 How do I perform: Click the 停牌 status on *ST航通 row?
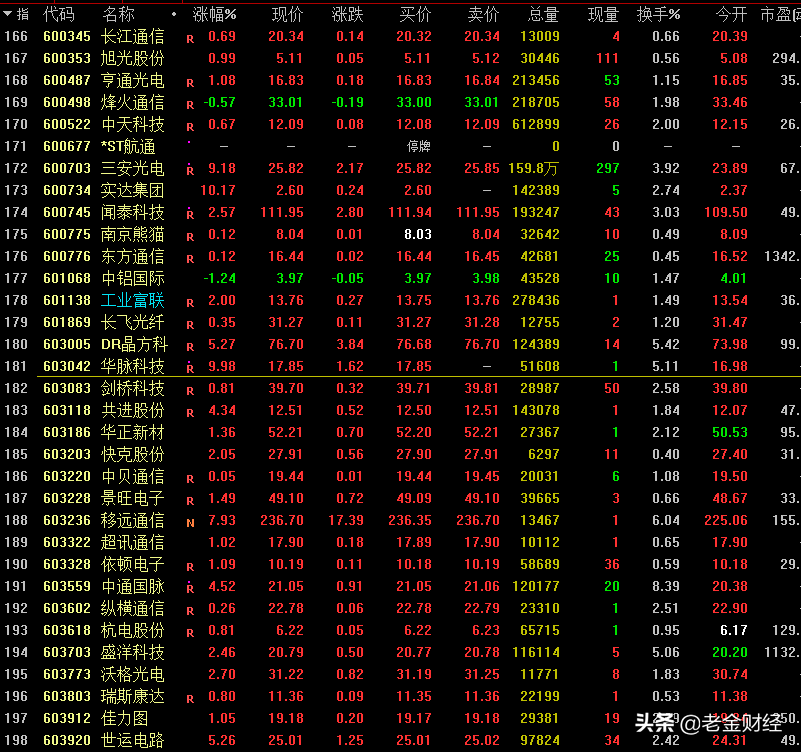[x=418, y=147]
